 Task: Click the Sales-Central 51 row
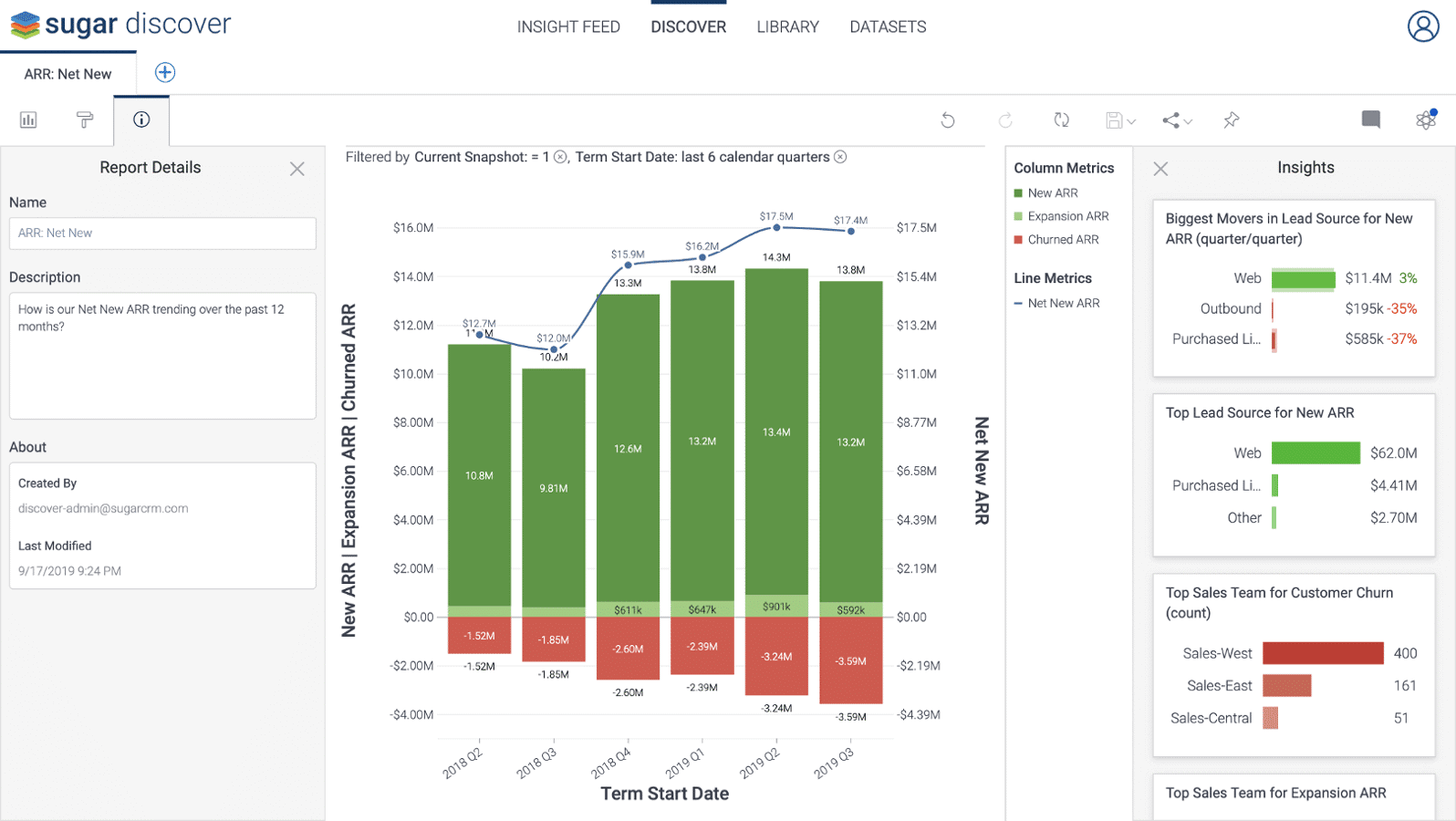(x=1294, y=719)
